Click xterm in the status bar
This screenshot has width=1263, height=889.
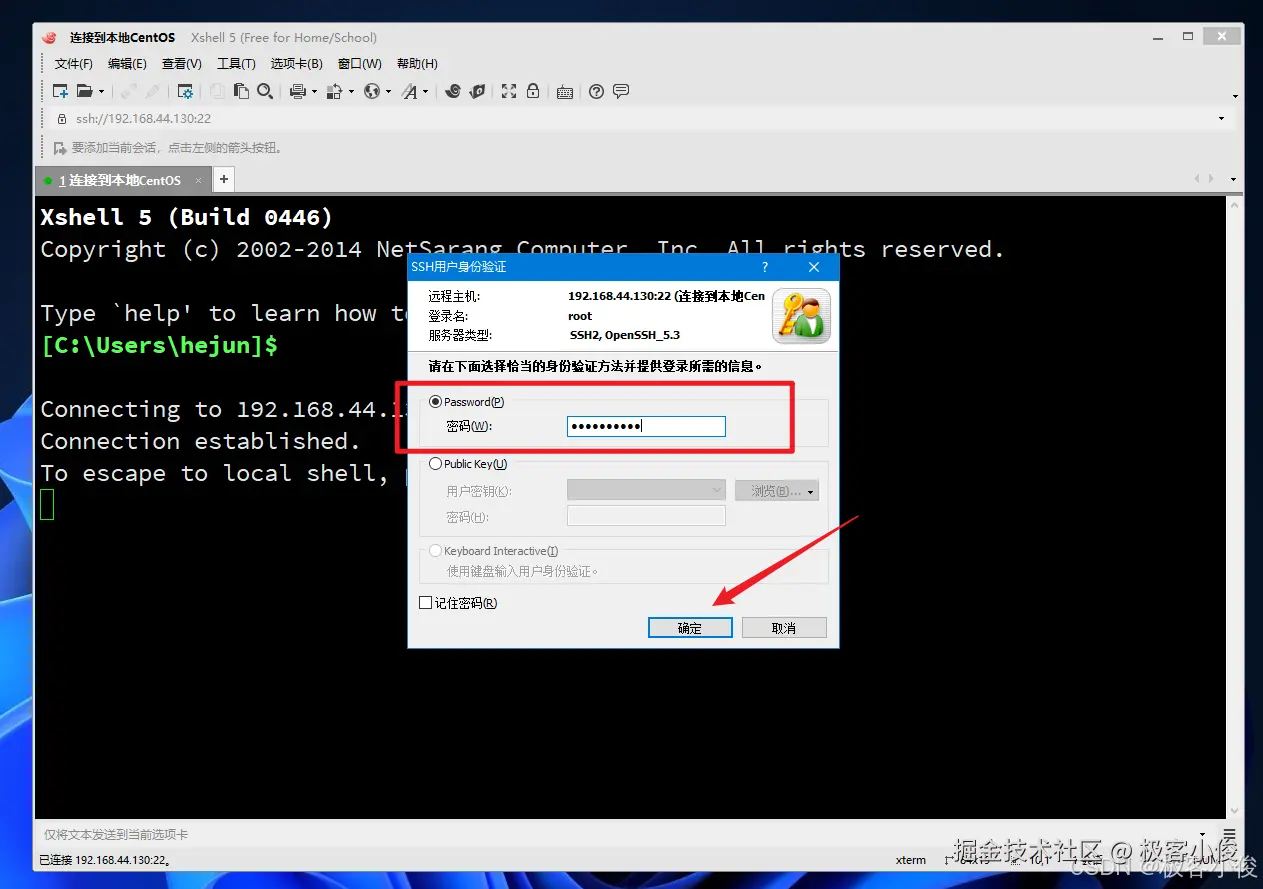(910, 860)
